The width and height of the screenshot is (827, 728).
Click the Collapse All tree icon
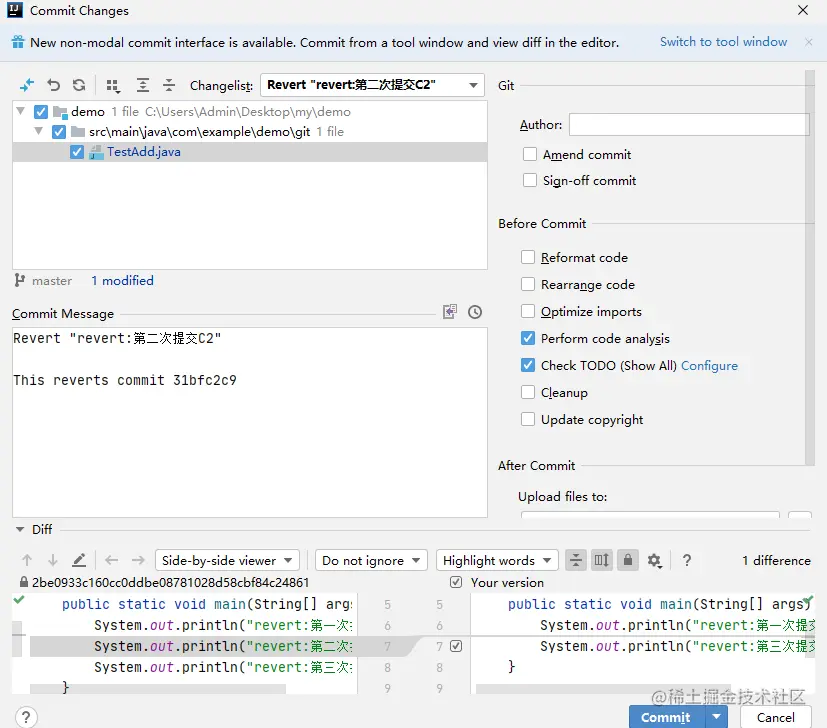coord(168,85)
